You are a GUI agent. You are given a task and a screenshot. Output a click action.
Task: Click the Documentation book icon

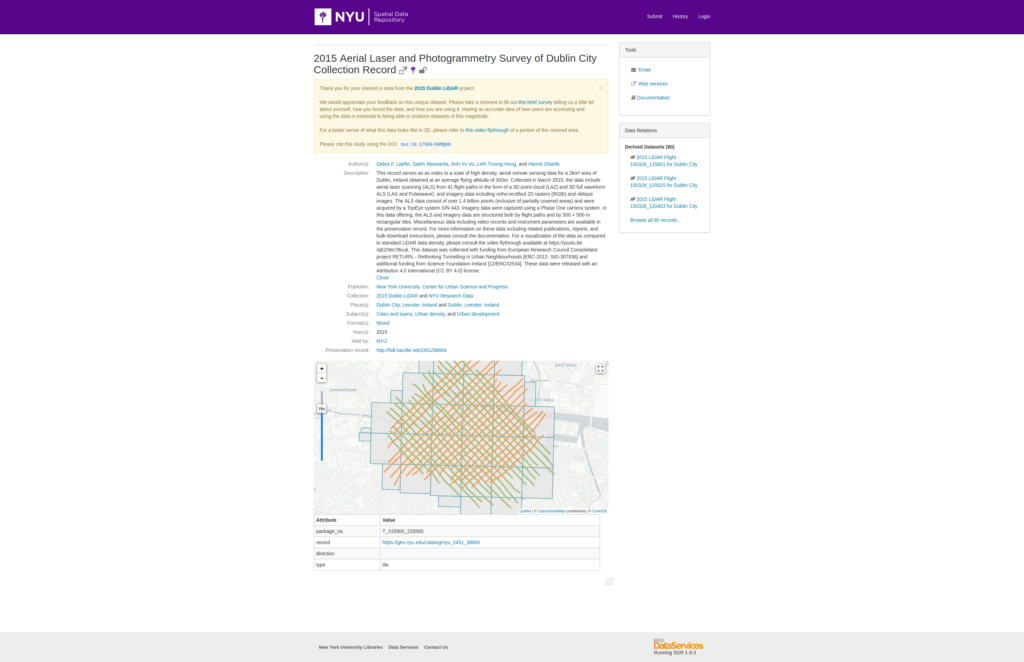pyautogui.click(x=633, y=97)
